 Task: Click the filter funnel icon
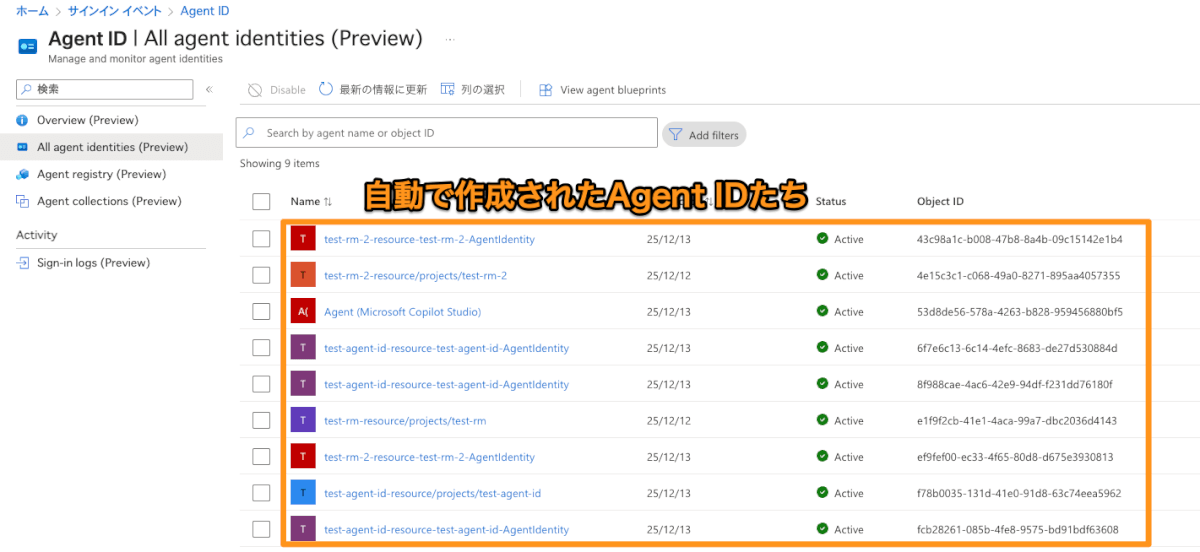675,134
